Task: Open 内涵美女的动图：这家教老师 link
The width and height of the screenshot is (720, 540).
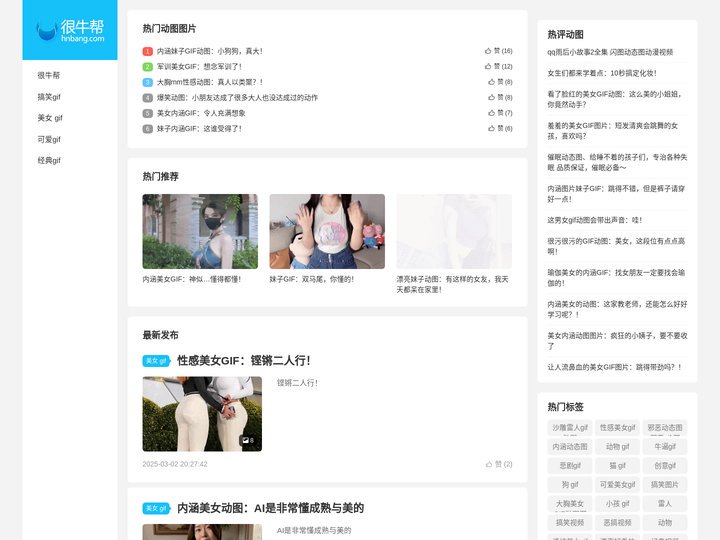Action: click(x=617, y=309)
